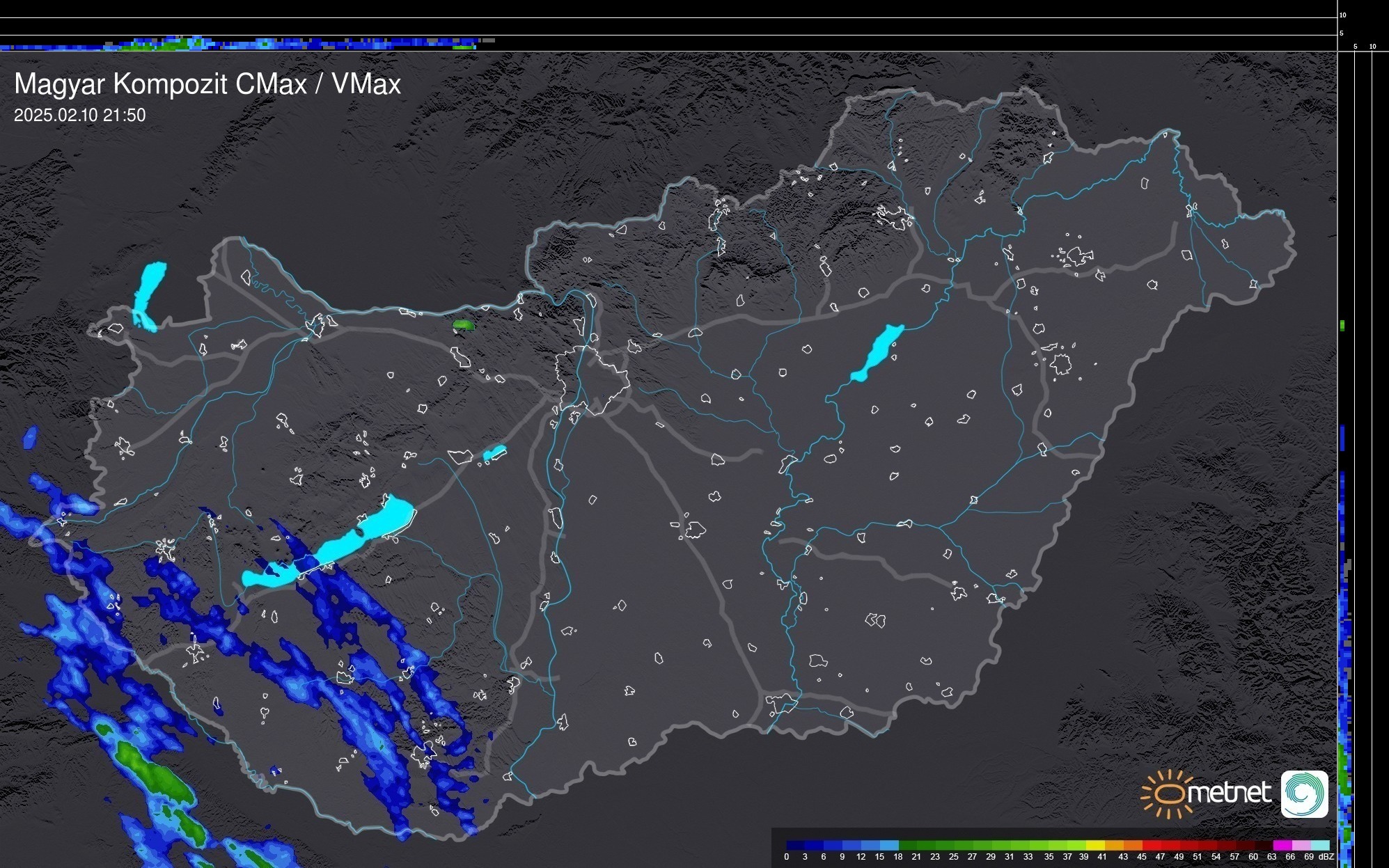
Task: Select the magenta 63 dBZ legend swatch
Action: point(1281,845)
